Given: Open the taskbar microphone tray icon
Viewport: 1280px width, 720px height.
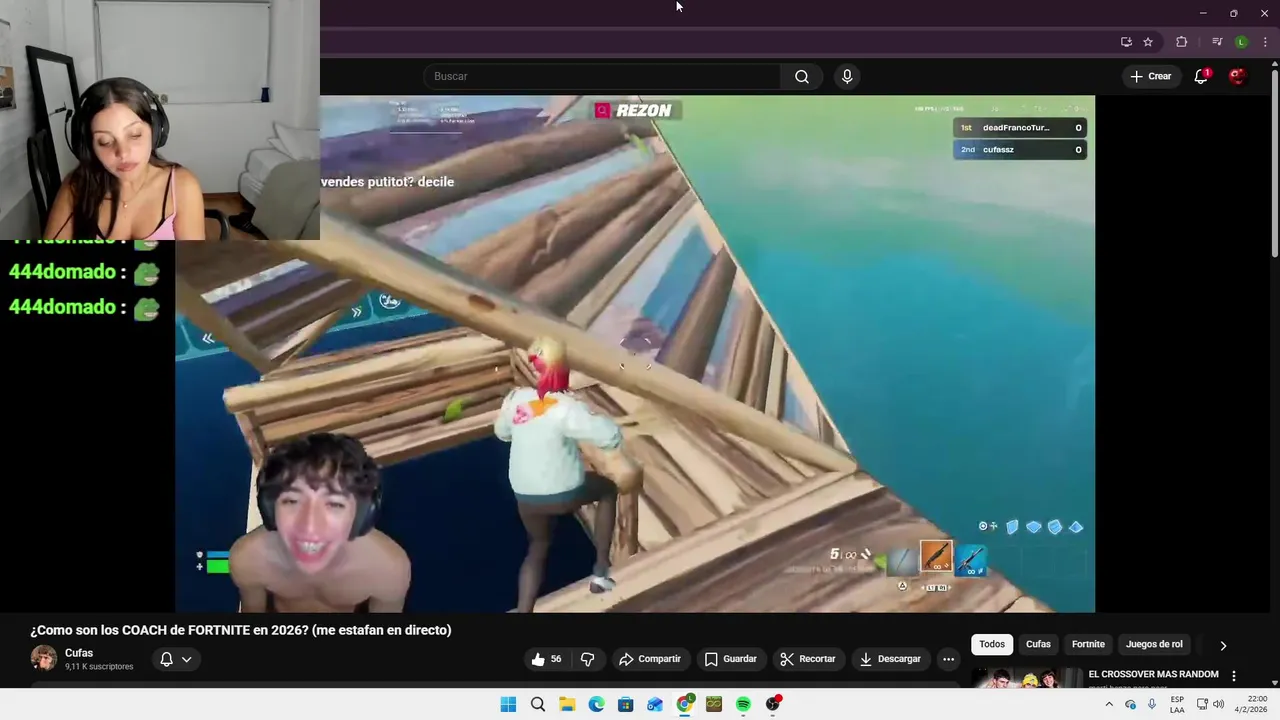Looking at the screenshot, I should pyautogui.click(x=1152, y=704).
